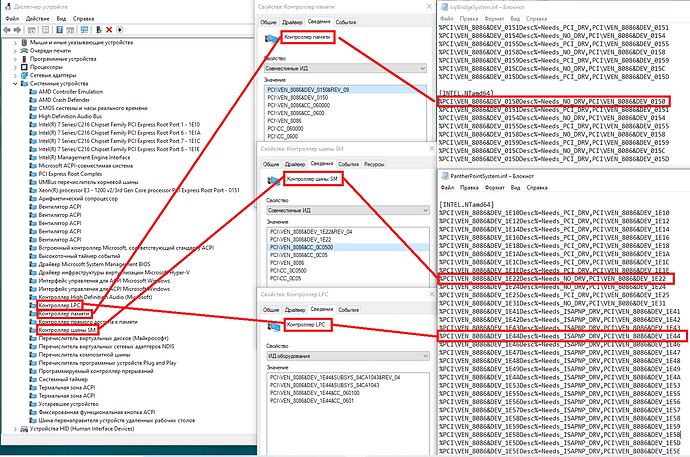Click the device icon in Контроллер памяти properties
690x457 pixels.
tap(272, 39)
